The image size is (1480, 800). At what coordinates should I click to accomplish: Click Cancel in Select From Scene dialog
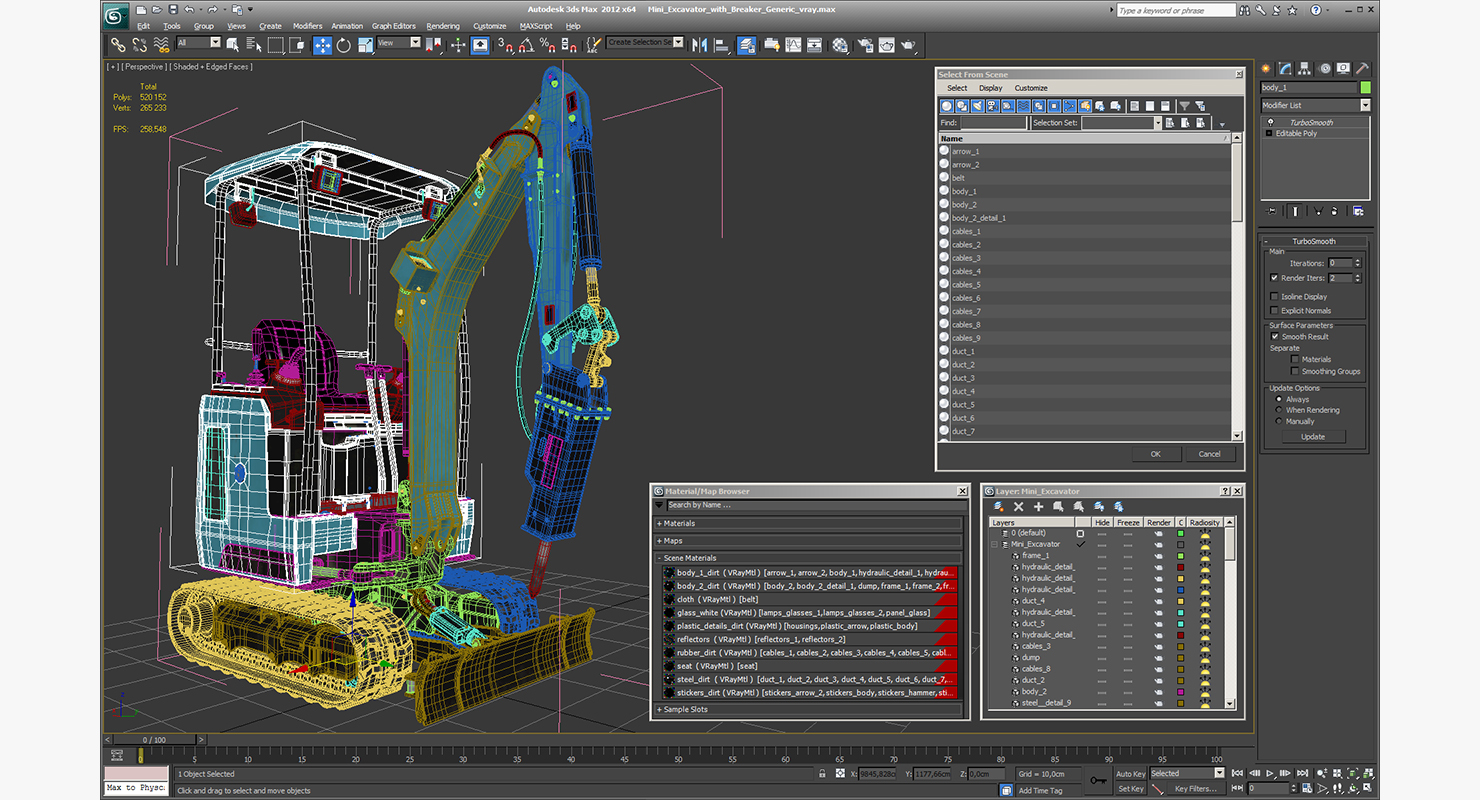coord(1209,454)
